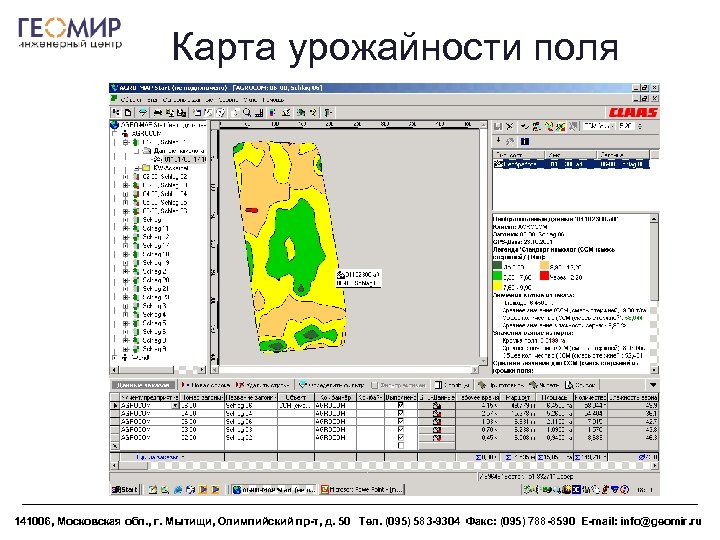The height and width of the screenshot is (540, 720).
Task: Switch to the Microsoft PowerPoint taskbar button
Action: (361, 489)
